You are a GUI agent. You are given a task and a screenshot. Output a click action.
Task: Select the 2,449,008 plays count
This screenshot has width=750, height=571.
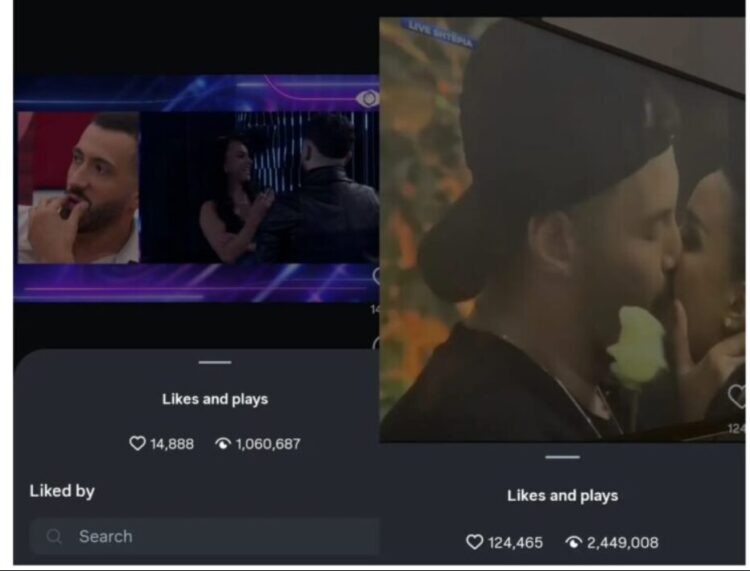(622, 542)
